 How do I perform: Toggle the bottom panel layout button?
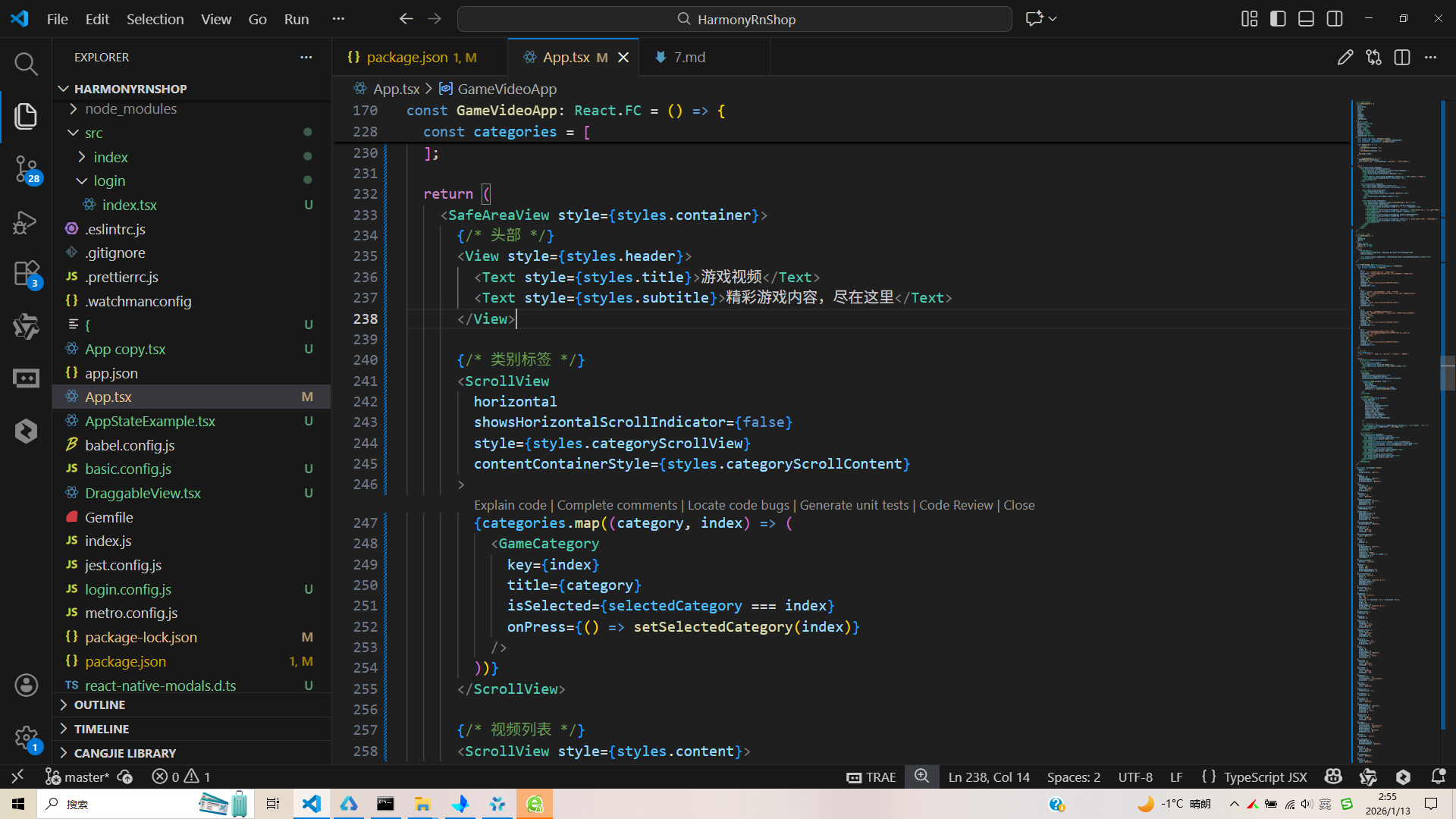tap(1306, 19)
